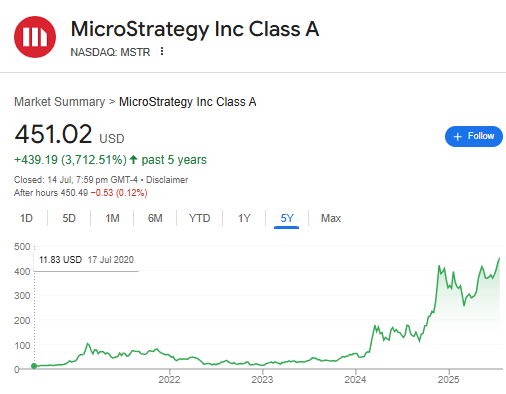Click the 2022 label on chart axis
506x394 pixels.
[169, 379]
